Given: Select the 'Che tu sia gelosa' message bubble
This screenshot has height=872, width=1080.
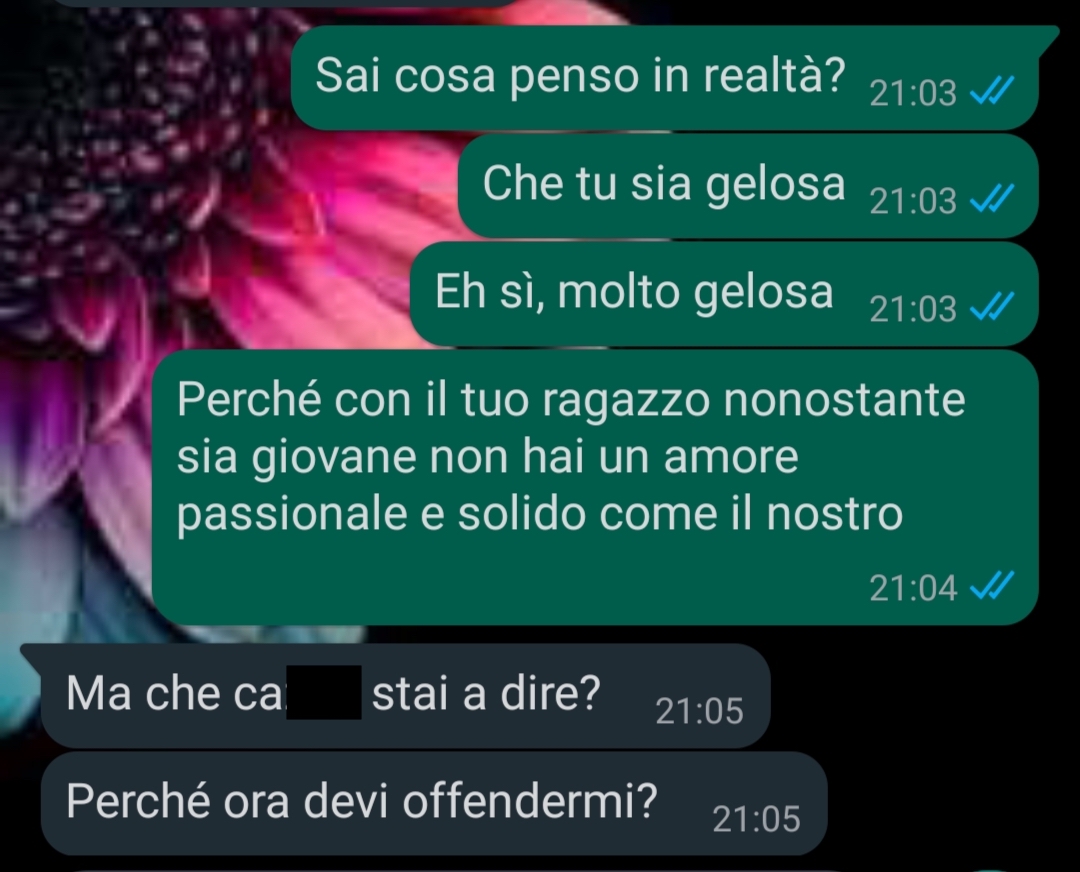Looking at the screenshot, I should pyautogui.click(x=748, y=186).
